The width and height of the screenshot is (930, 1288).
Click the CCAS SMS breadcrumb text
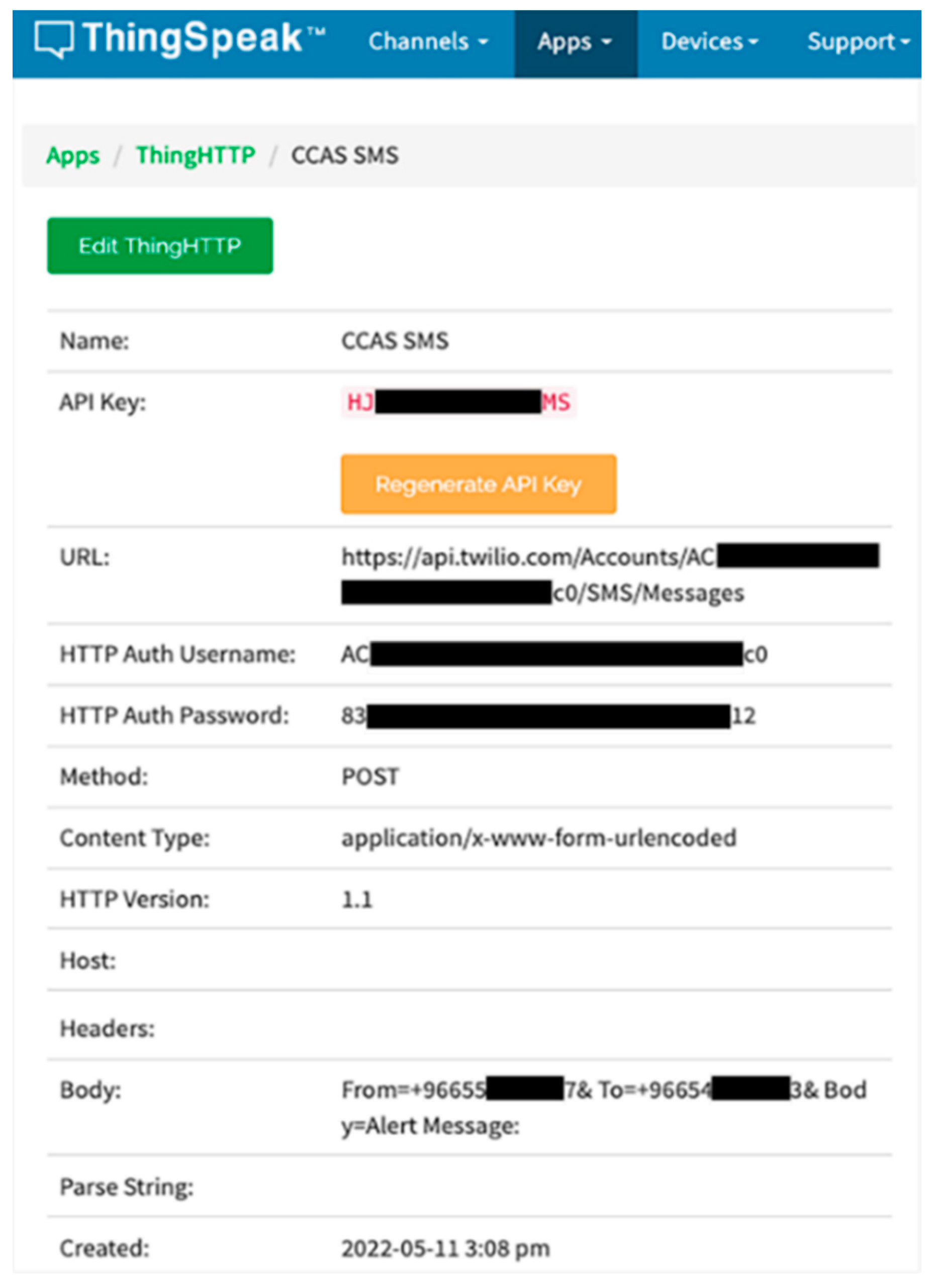(x=345, y=155)
